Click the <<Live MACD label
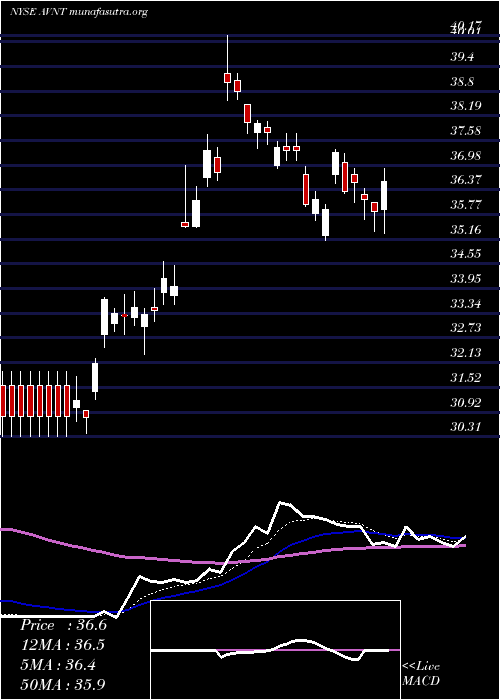Viewport: 500px width, 700px height. (421, 674)
